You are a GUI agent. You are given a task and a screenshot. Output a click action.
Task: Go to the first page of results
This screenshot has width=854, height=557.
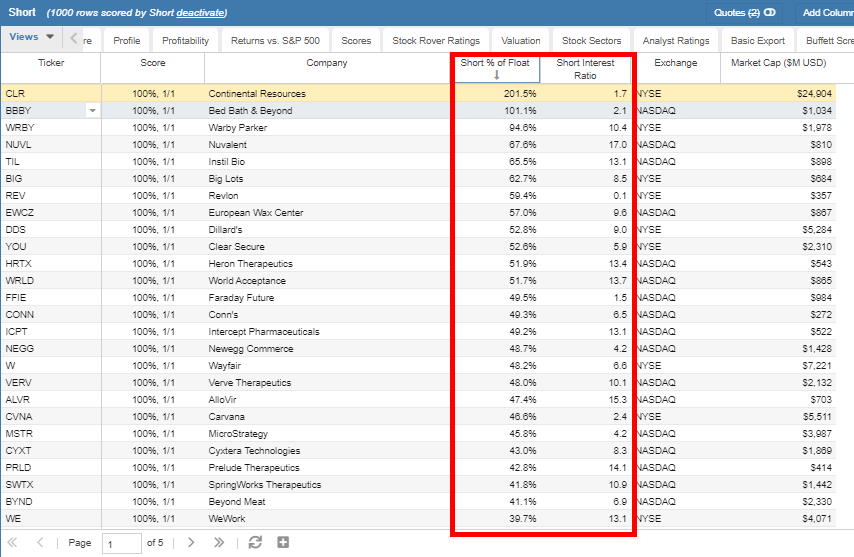(13, 543)
